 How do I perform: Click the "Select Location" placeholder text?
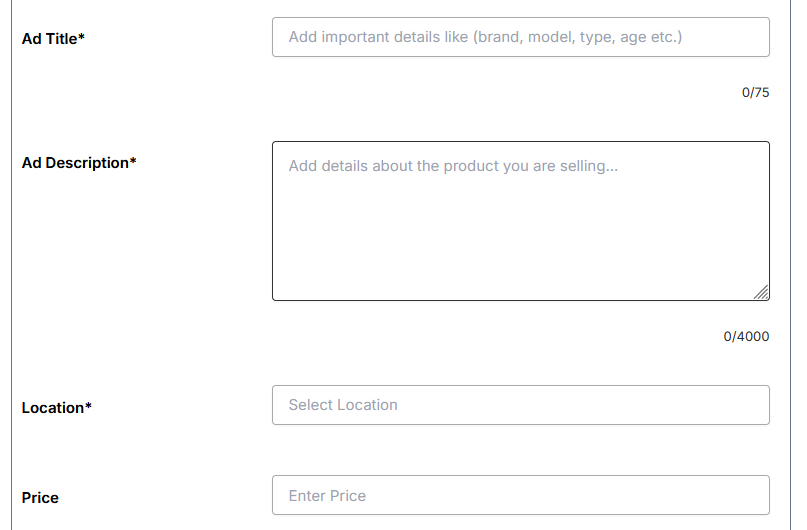pyautogui.click(x=343, y=405)
